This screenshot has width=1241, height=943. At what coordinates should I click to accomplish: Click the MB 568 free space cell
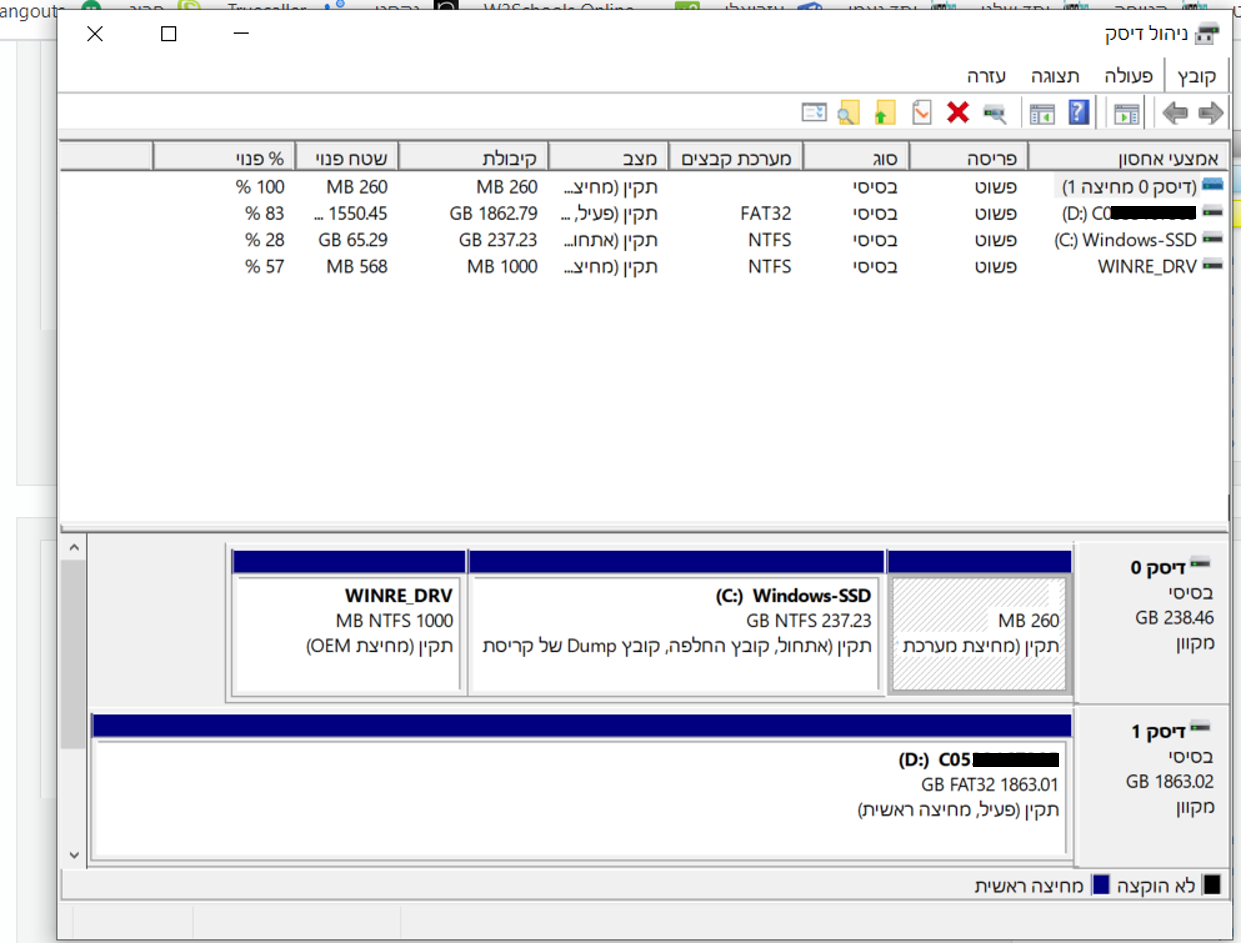click(x=357, y=266)
